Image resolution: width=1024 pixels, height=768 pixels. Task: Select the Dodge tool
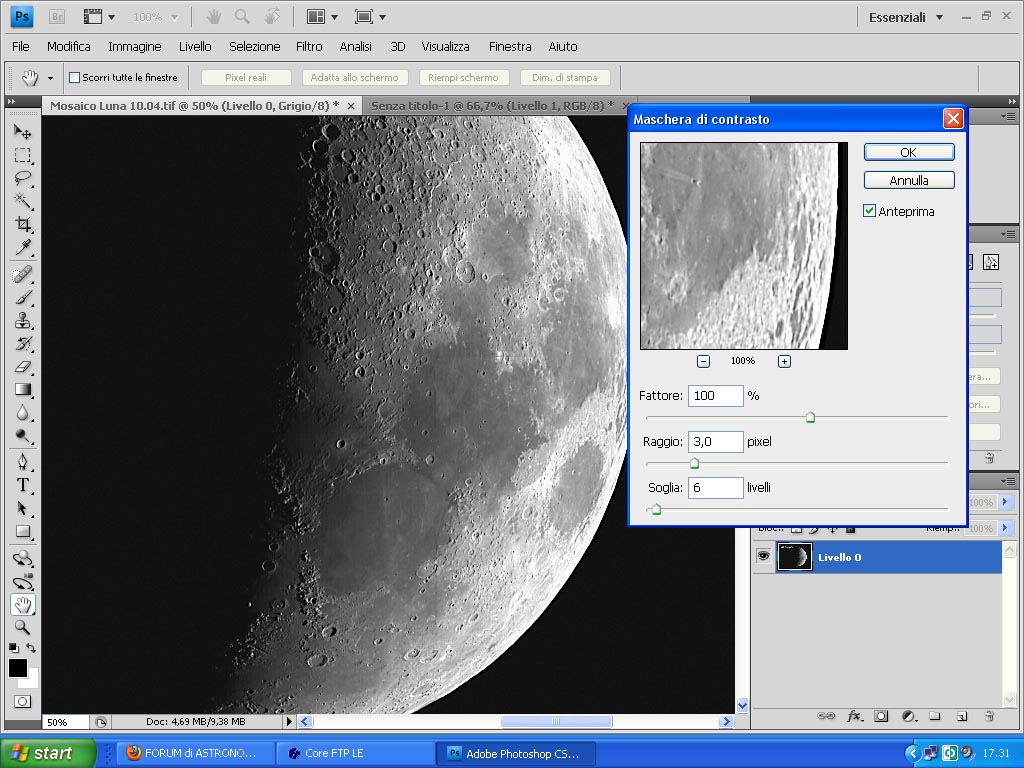(22, 436)
